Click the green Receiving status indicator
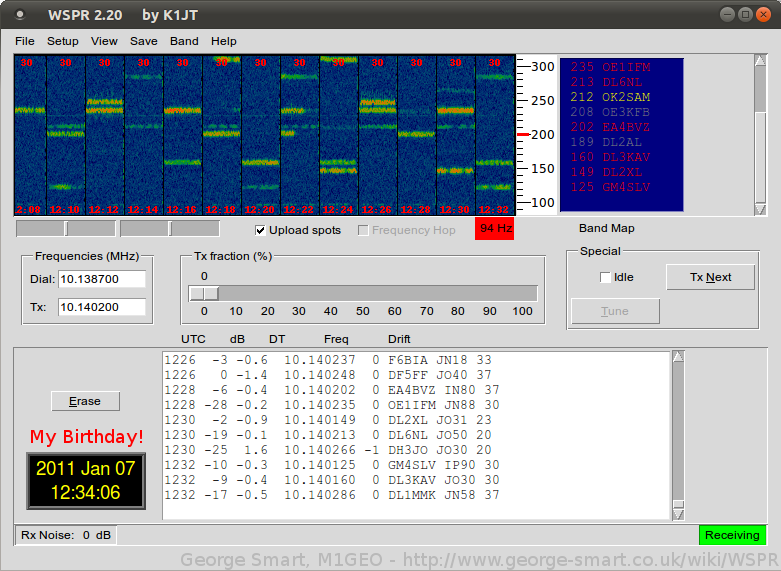 pyautogui.click(x=732, y=535)
